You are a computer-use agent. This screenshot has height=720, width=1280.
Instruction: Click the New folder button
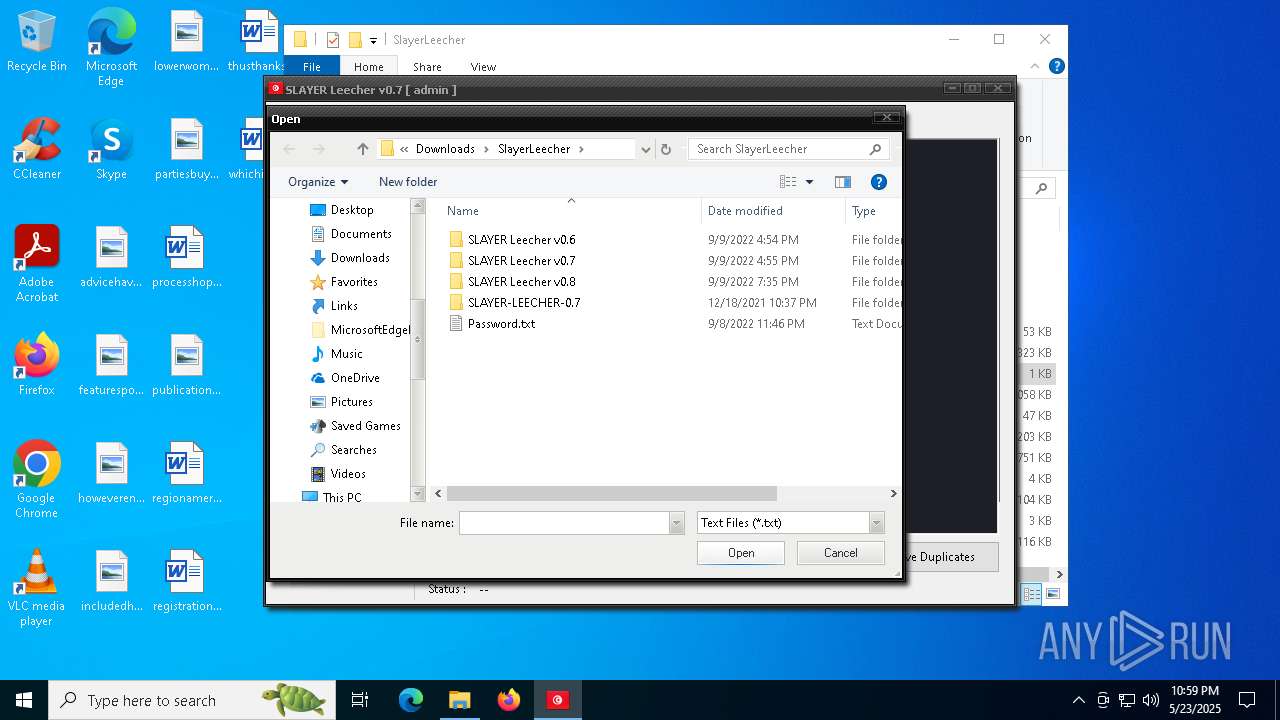pyautogui.click(x=408, y=182)
